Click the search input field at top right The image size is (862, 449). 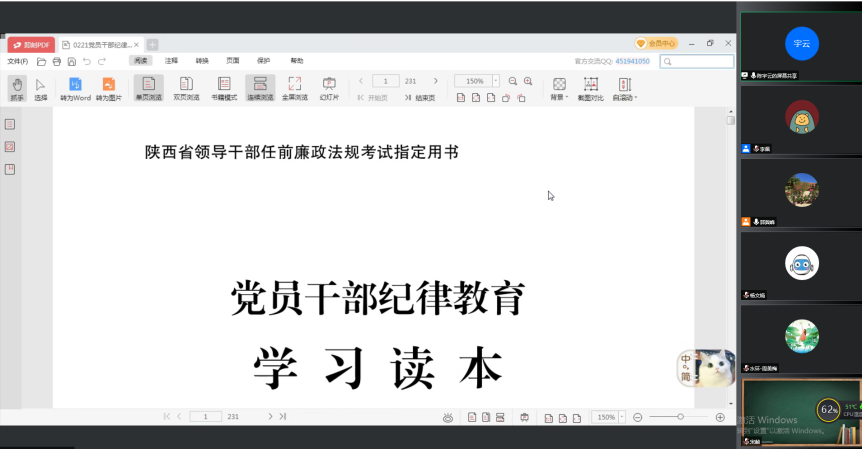[701, 61]
